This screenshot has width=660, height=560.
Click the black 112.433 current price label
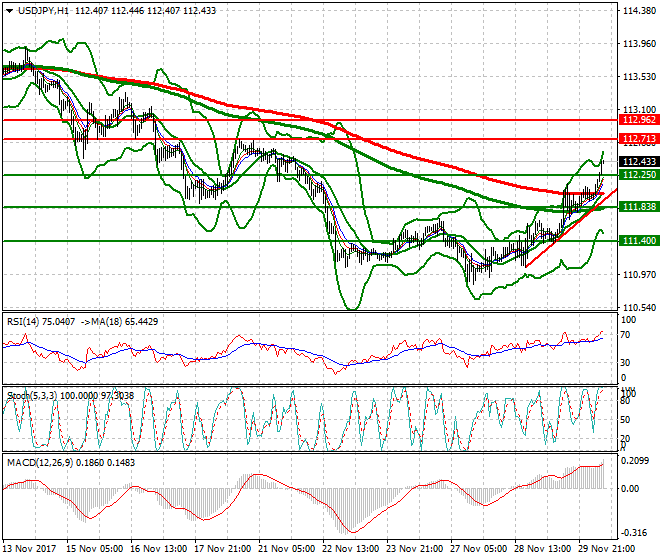point(639,162)
